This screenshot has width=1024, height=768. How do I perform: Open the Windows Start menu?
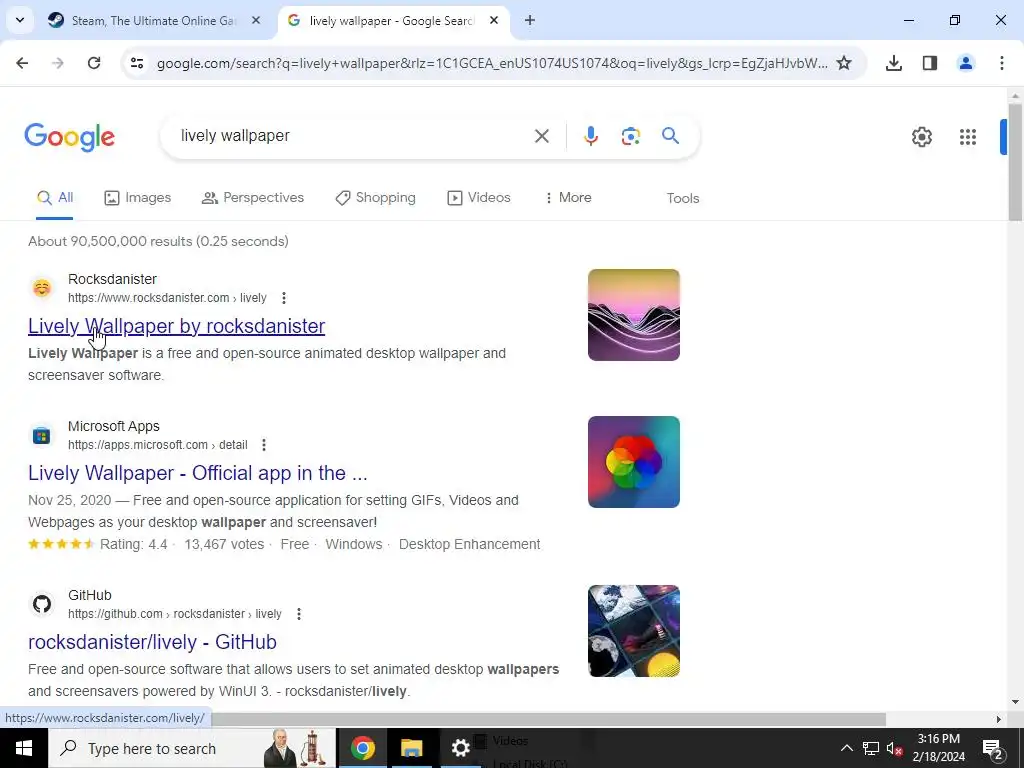tap(24, 748)
